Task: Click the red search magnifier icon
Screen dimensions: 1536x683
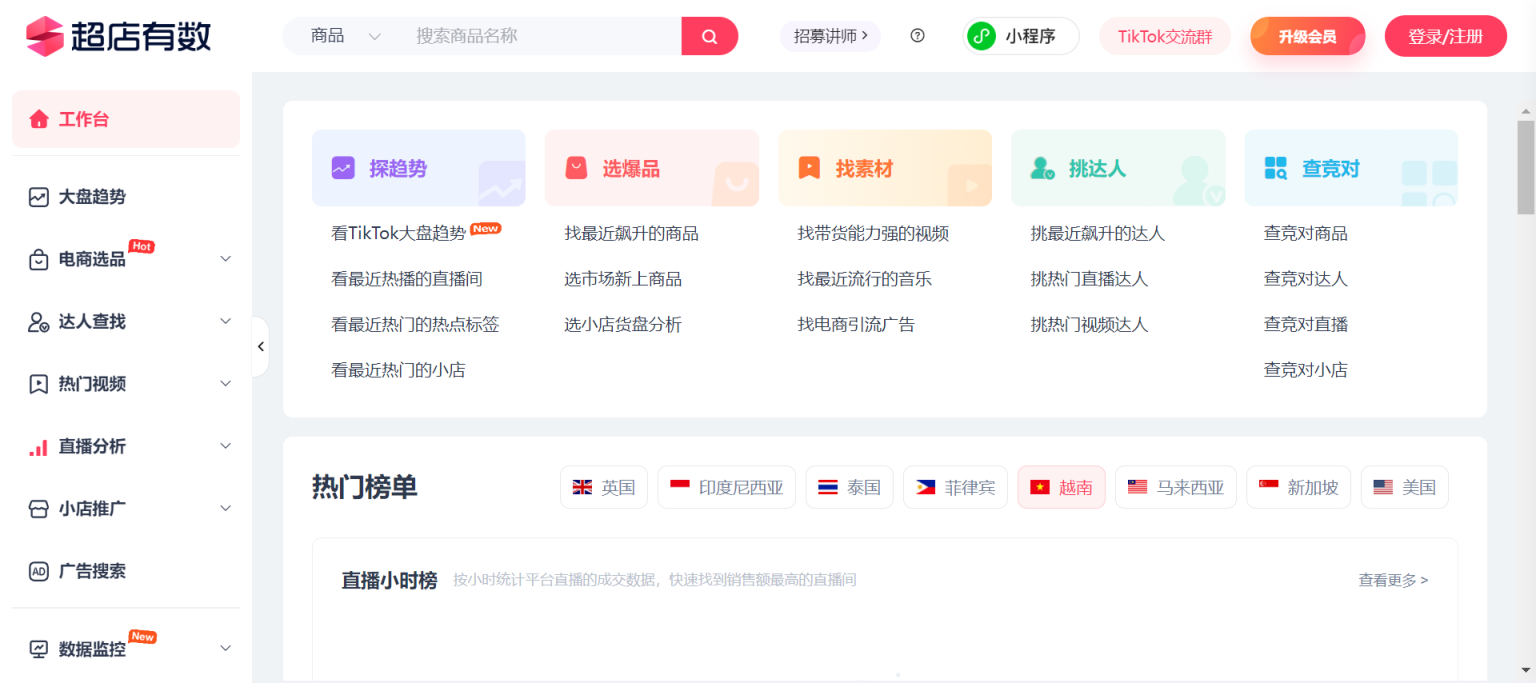Action: pyautogui.click(x=709, y=35)
